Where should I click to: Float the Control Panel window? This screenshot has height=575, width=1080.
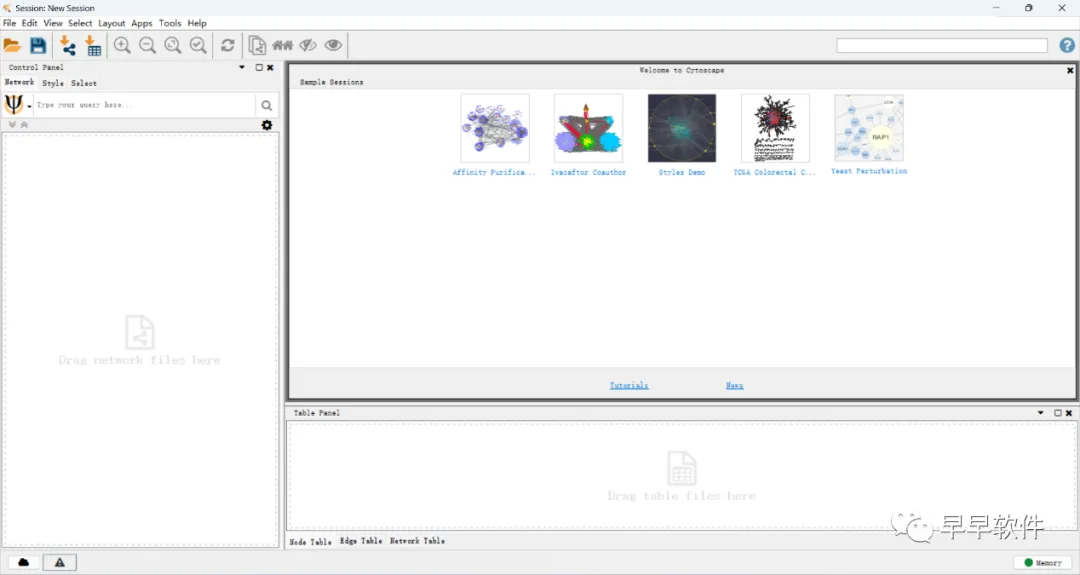click(x=259, y=67)
